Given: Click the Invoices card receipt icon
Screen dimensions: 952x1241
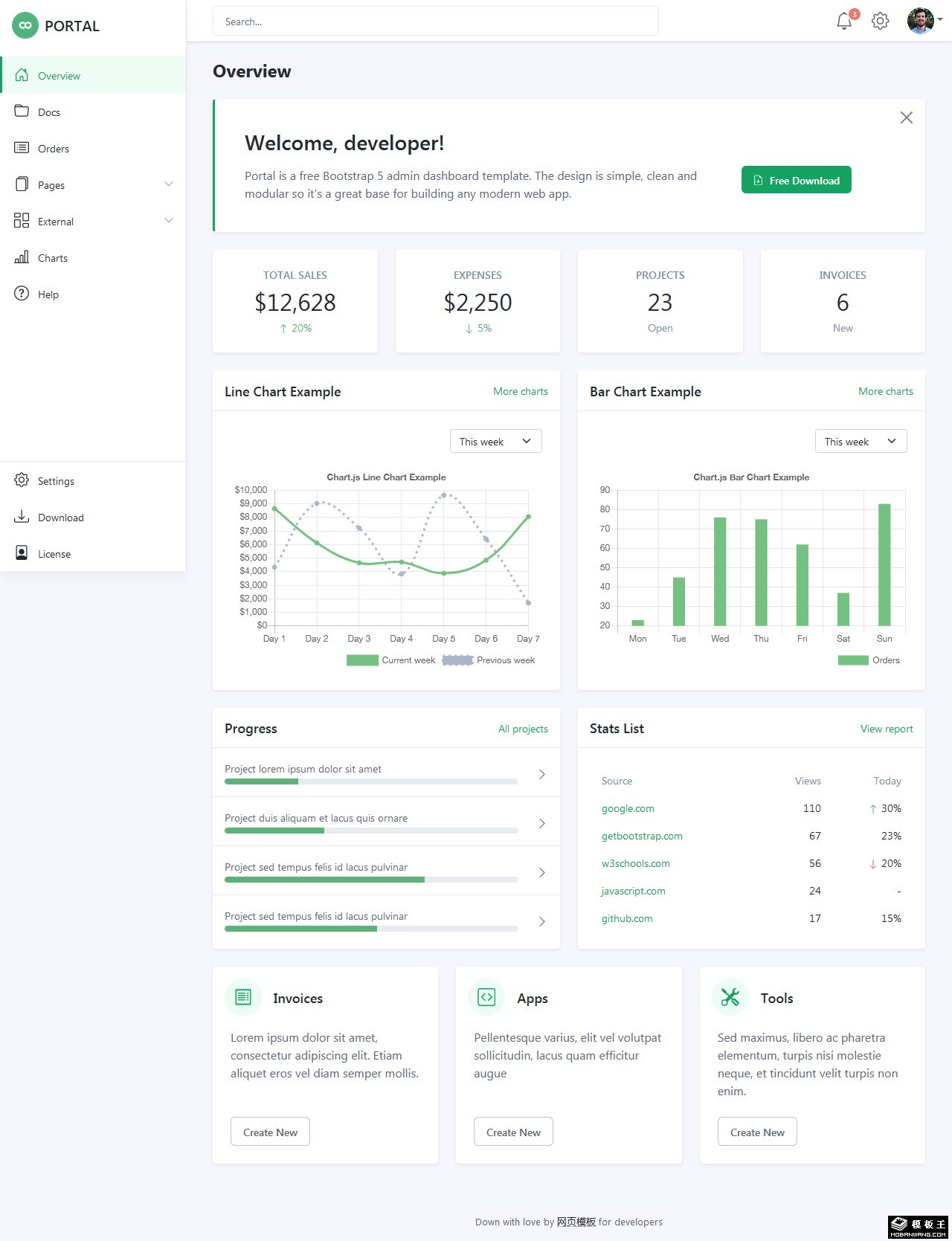Looking at the screenshot, I should click(x=243, y=997).
